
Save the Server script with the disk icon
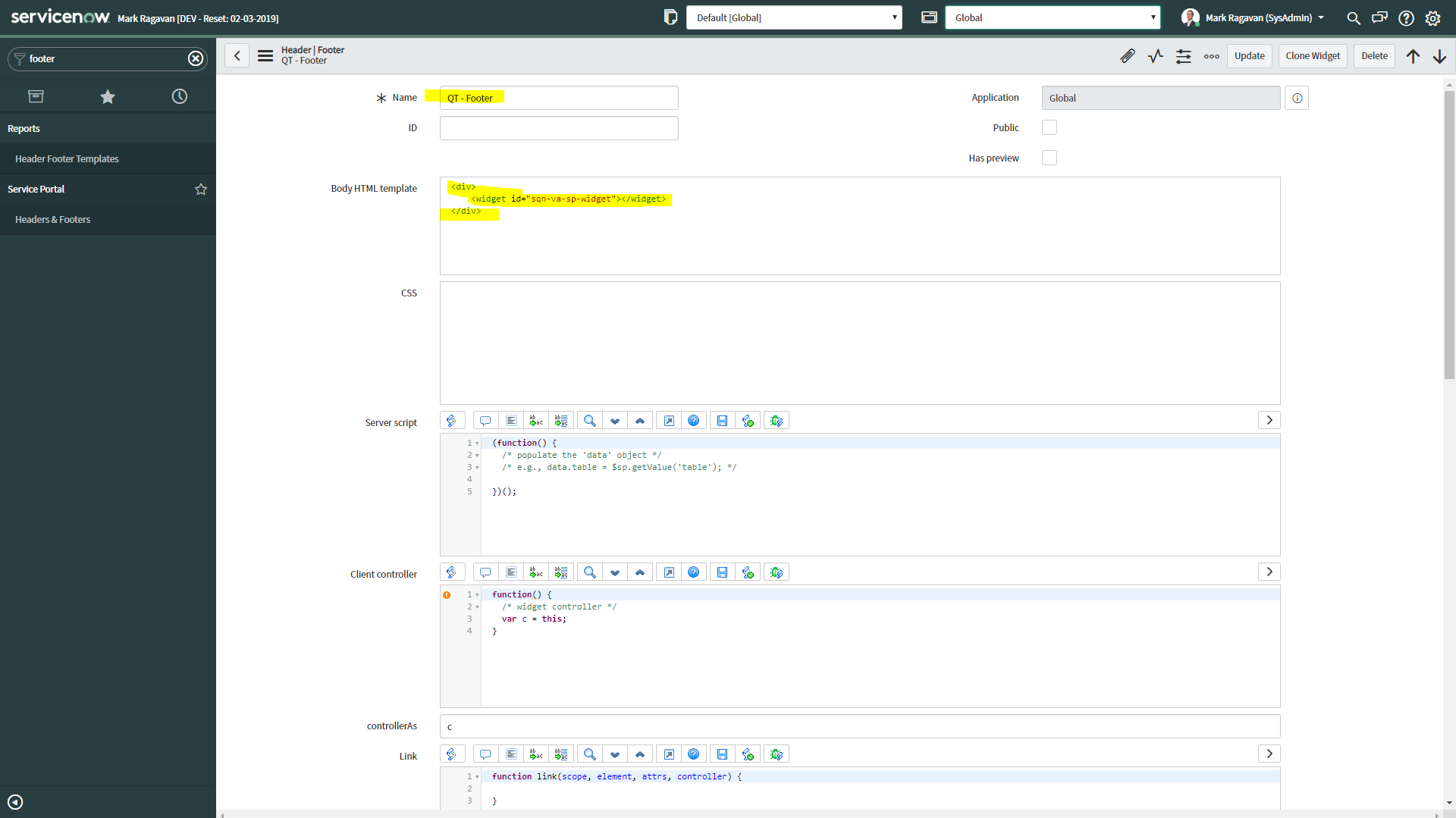[x=722, y=420]
